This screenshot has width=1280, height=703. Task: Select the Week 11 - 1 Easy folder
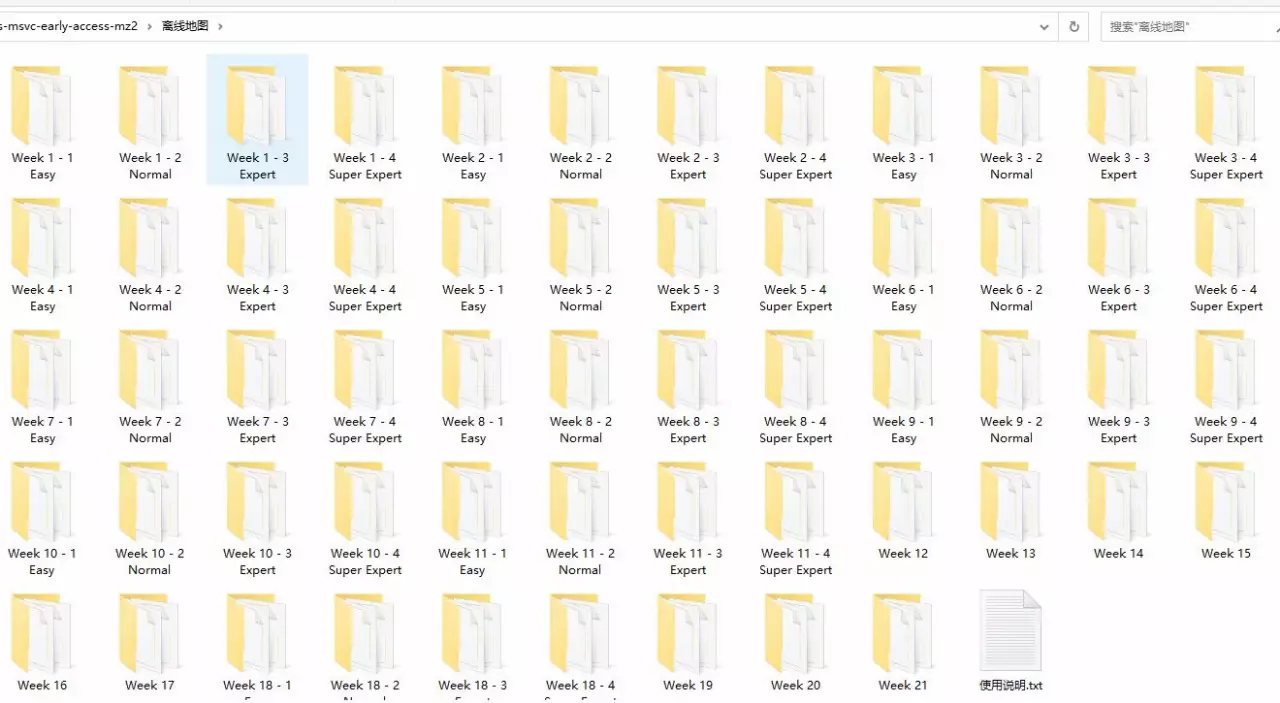tap(472, 518)
